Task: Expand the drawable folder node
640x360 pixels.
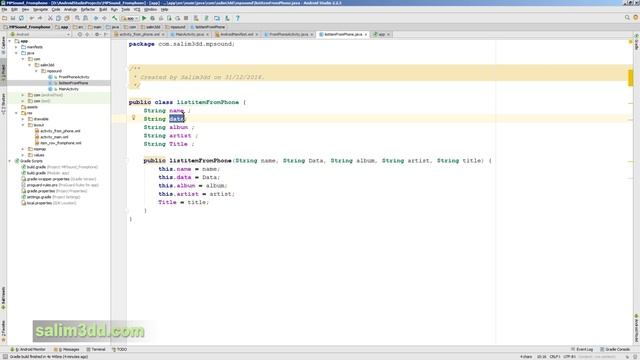Action: [23, 119]
